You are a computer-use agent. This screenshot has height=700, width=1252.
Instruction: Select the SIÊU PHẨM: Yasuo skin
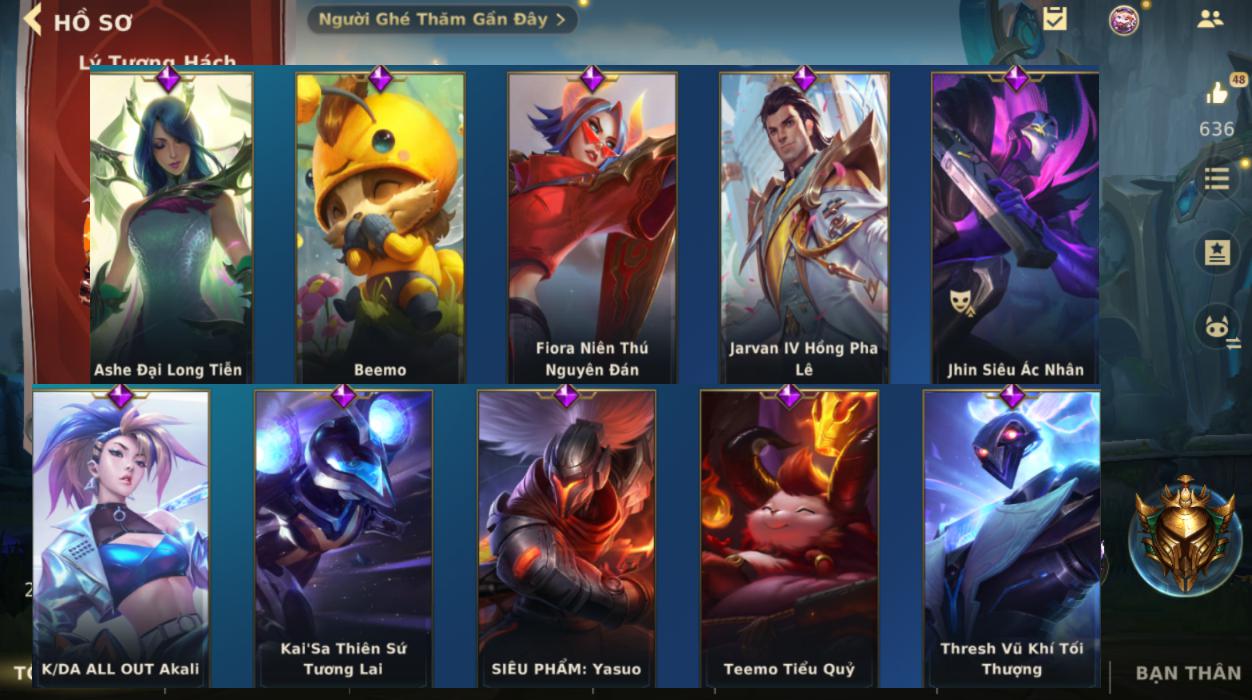click(x=566, y=538)
